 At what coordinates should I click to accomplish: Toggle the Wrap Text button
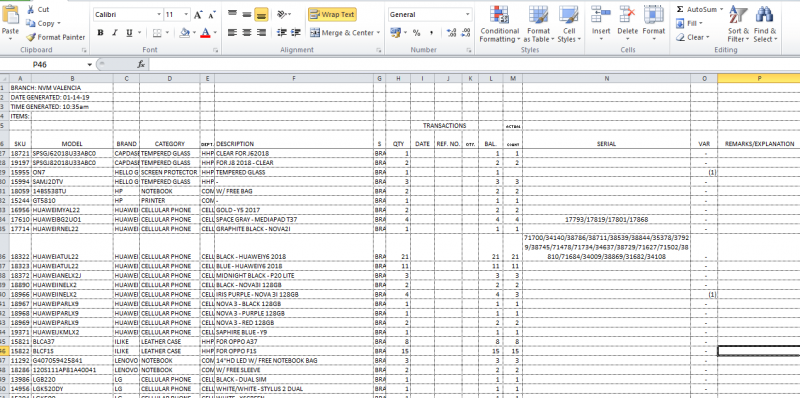(x=332, y=14)
